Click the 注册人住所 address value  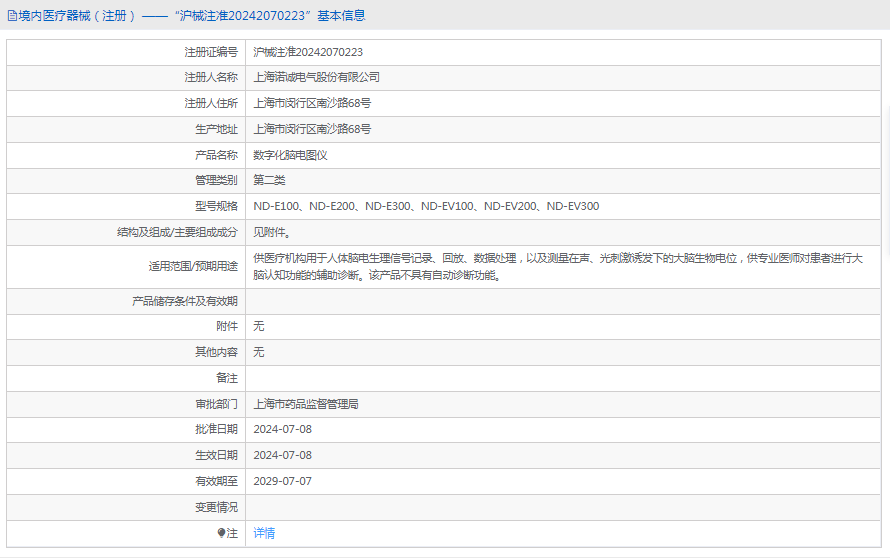click(312, 103)
